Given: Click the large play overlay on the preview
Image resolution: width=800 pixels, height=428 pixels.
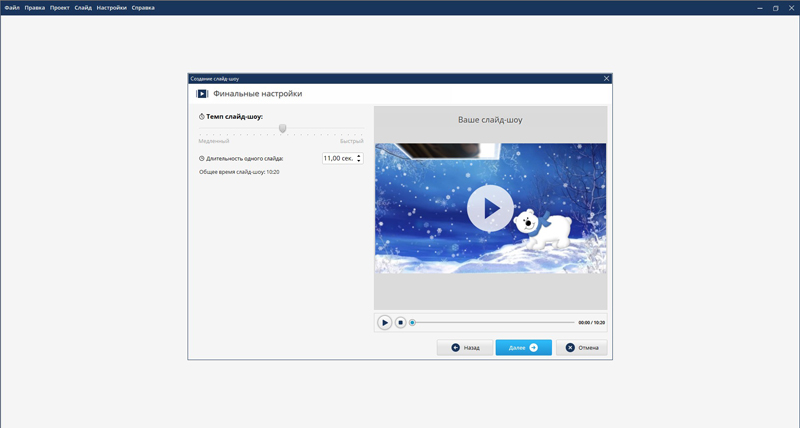Looking at the screenshot, I should (490, 208).
